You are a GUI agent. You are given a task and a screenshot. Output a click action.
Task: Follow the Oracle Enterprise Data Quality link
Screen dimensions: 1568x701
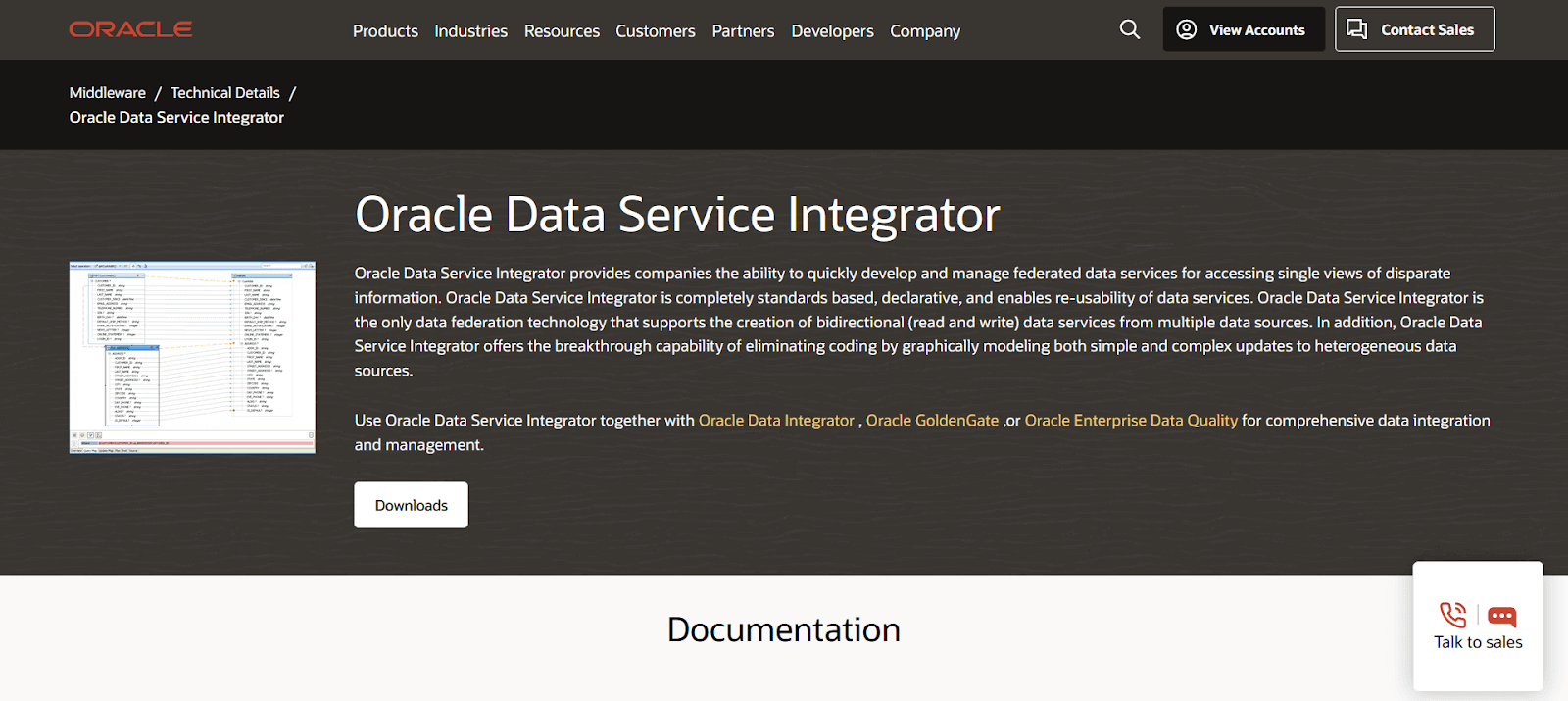[1131, 421]
